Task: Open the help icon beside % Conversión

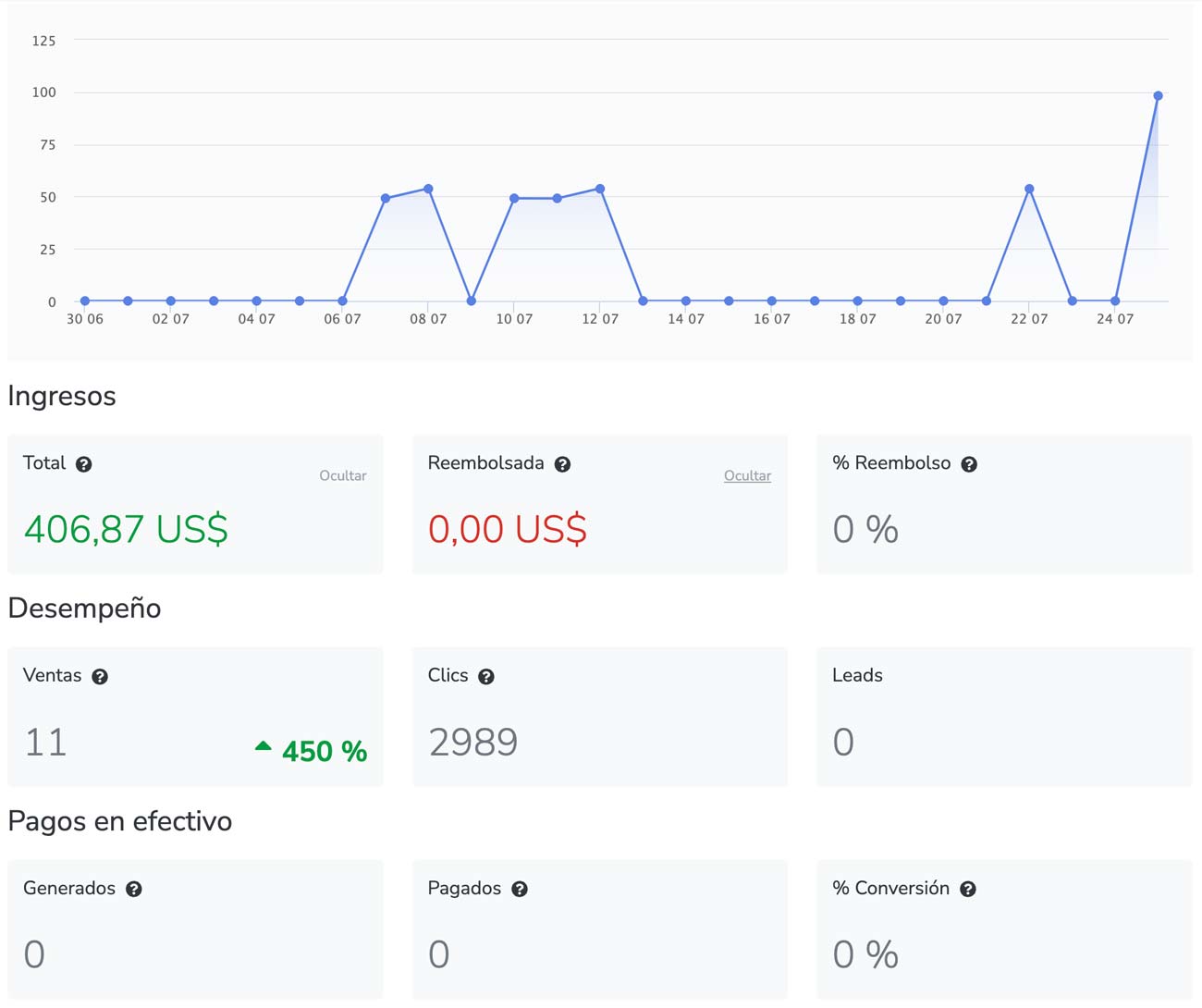Action: (968, 890)
